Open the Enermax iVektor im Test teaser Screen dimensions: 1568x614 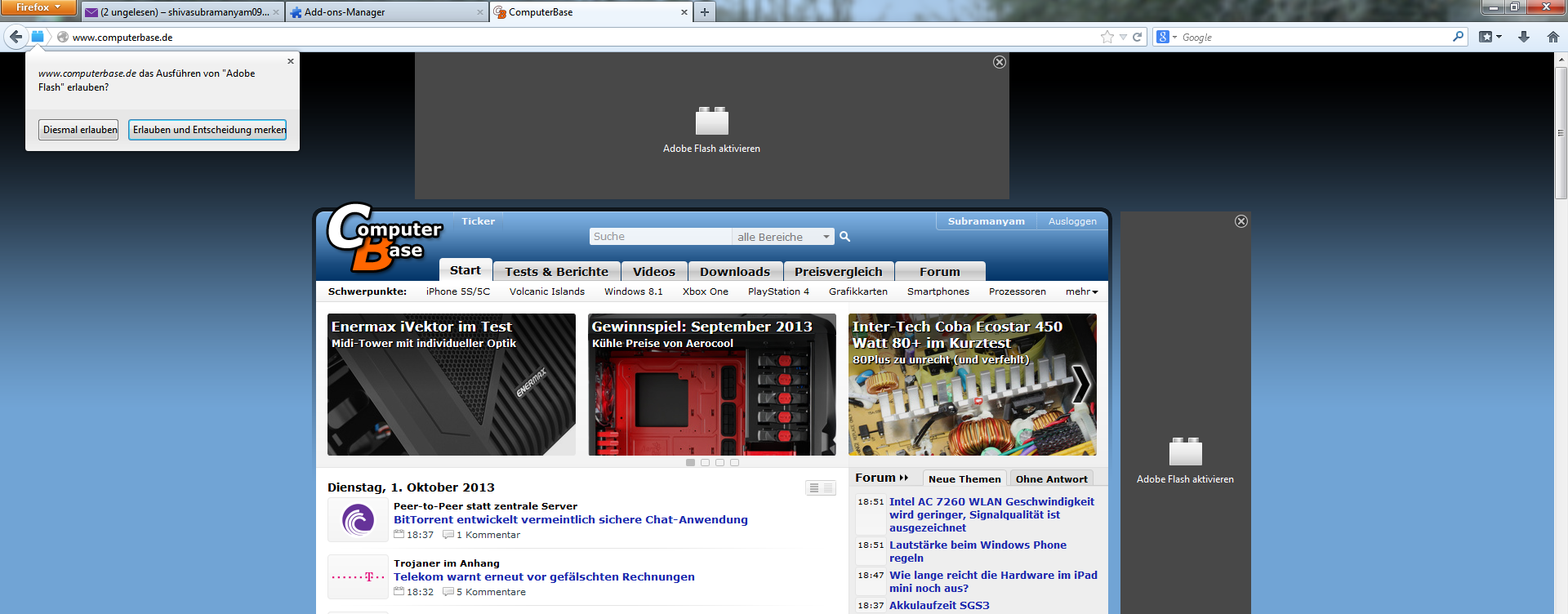(x=452, y=385)
